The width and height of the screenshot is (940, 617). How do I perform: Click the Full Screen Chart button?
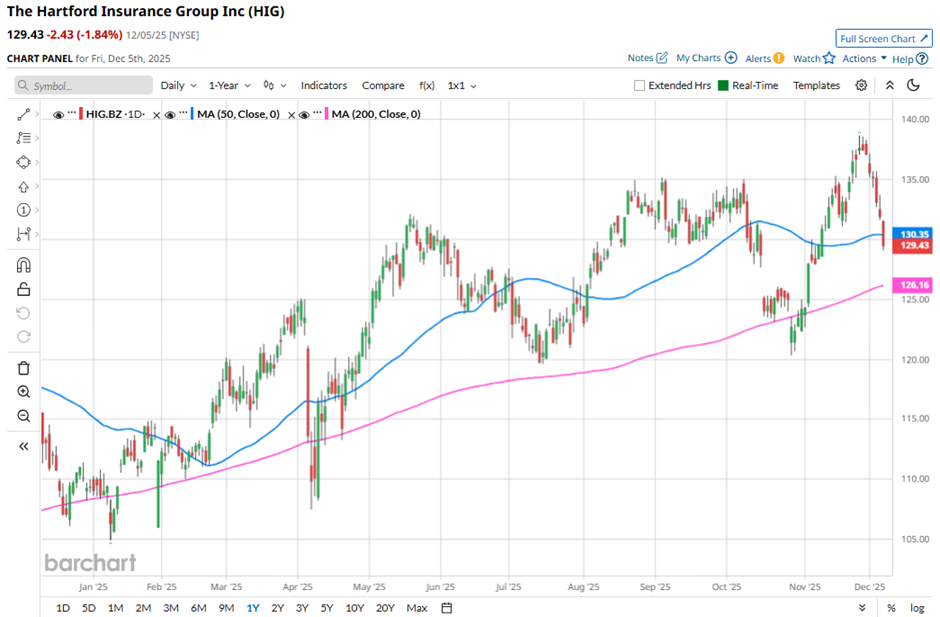[883, 39]
